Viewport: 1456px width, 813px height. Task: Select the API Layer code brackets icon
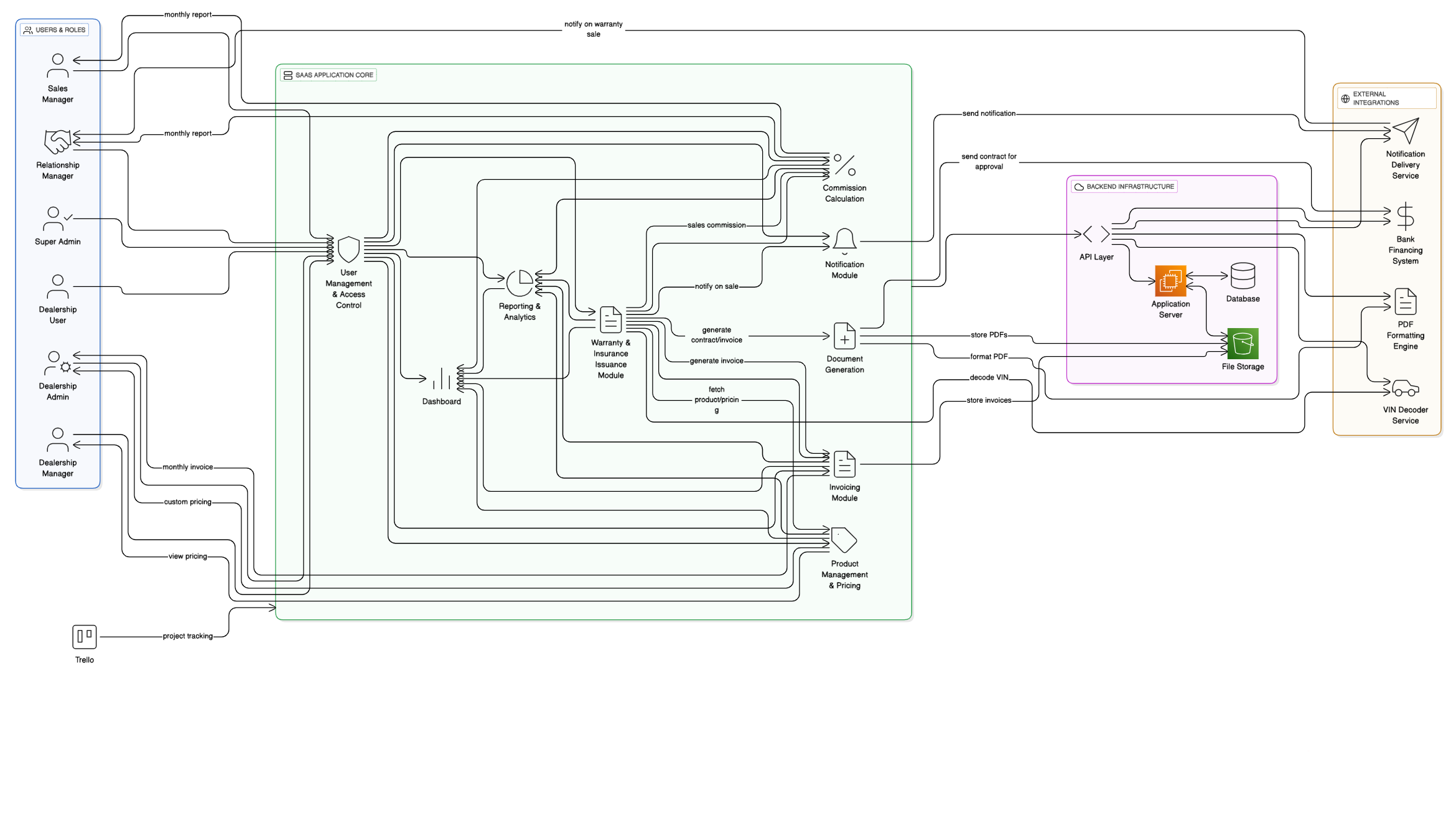click(x=1096, y=234)
